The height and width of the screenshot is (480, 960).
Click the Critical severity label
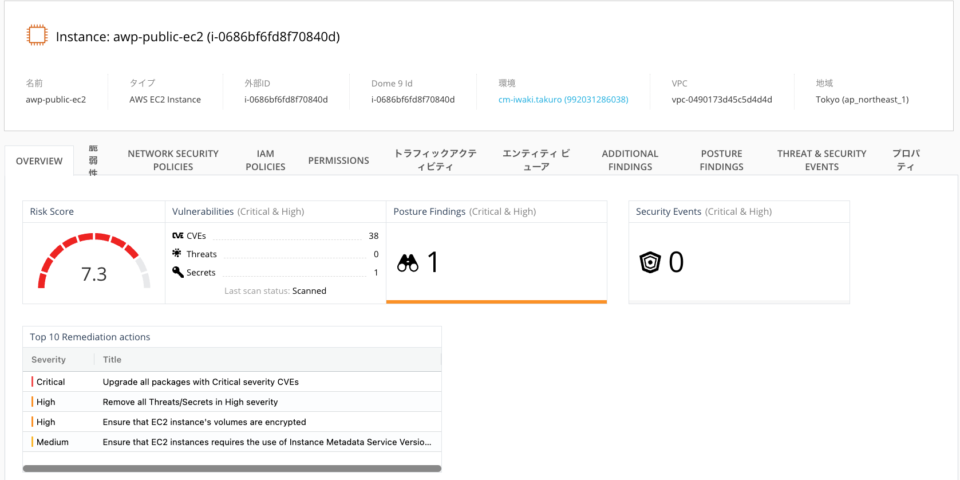coord(51,381)
